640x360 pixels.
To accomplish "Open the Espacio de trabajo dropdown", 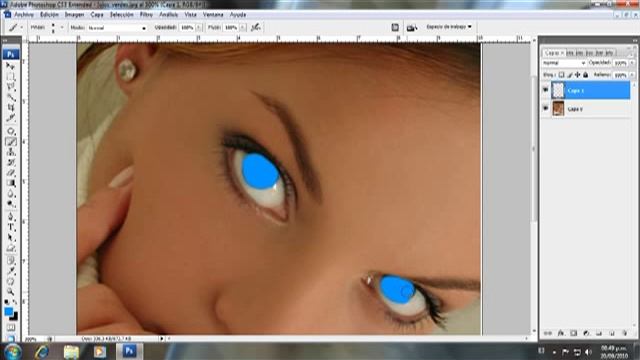I will [x=449, y=27].
